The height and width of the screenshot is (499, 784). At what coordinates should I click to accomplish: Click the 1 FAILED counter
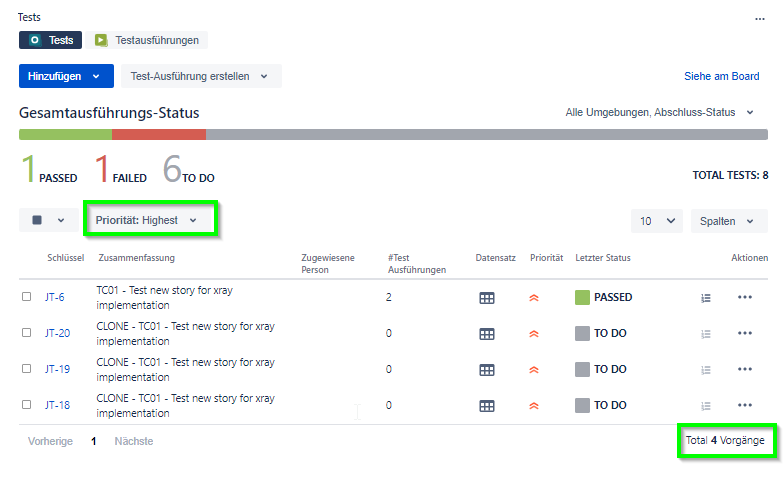(x=120, y=169)
